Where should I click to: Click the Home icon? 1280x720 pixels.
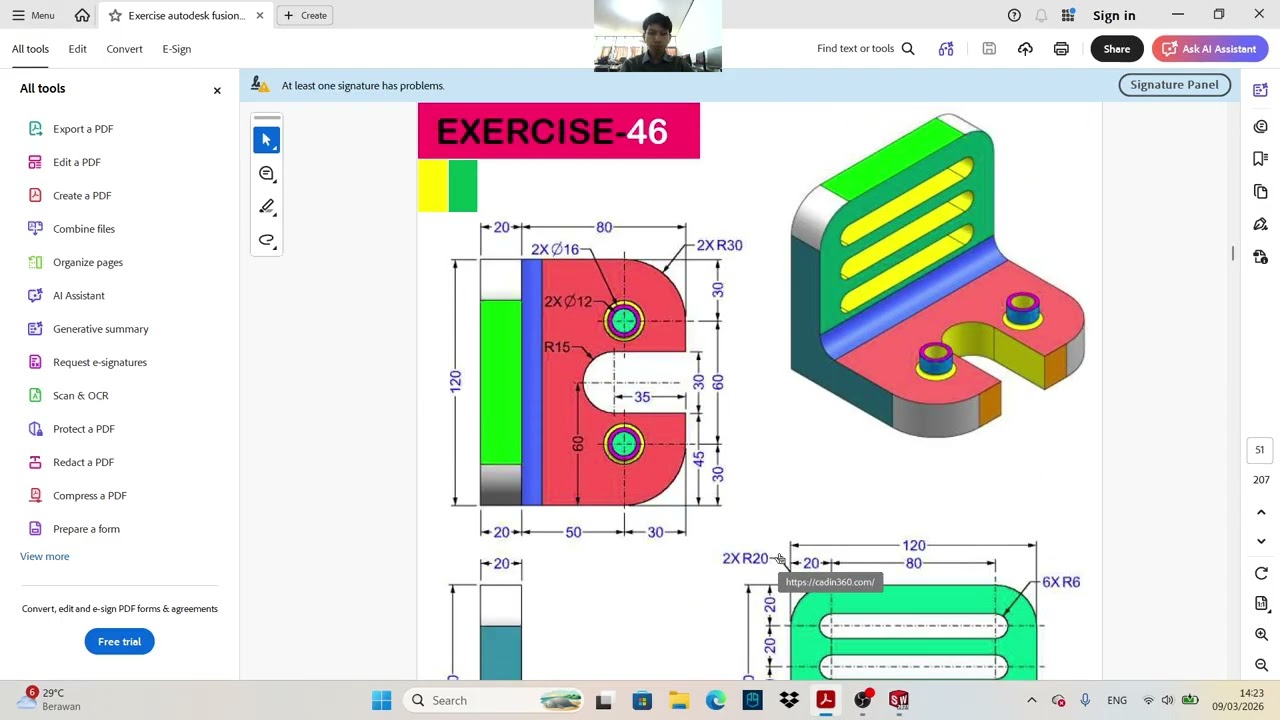click(82, 15)
